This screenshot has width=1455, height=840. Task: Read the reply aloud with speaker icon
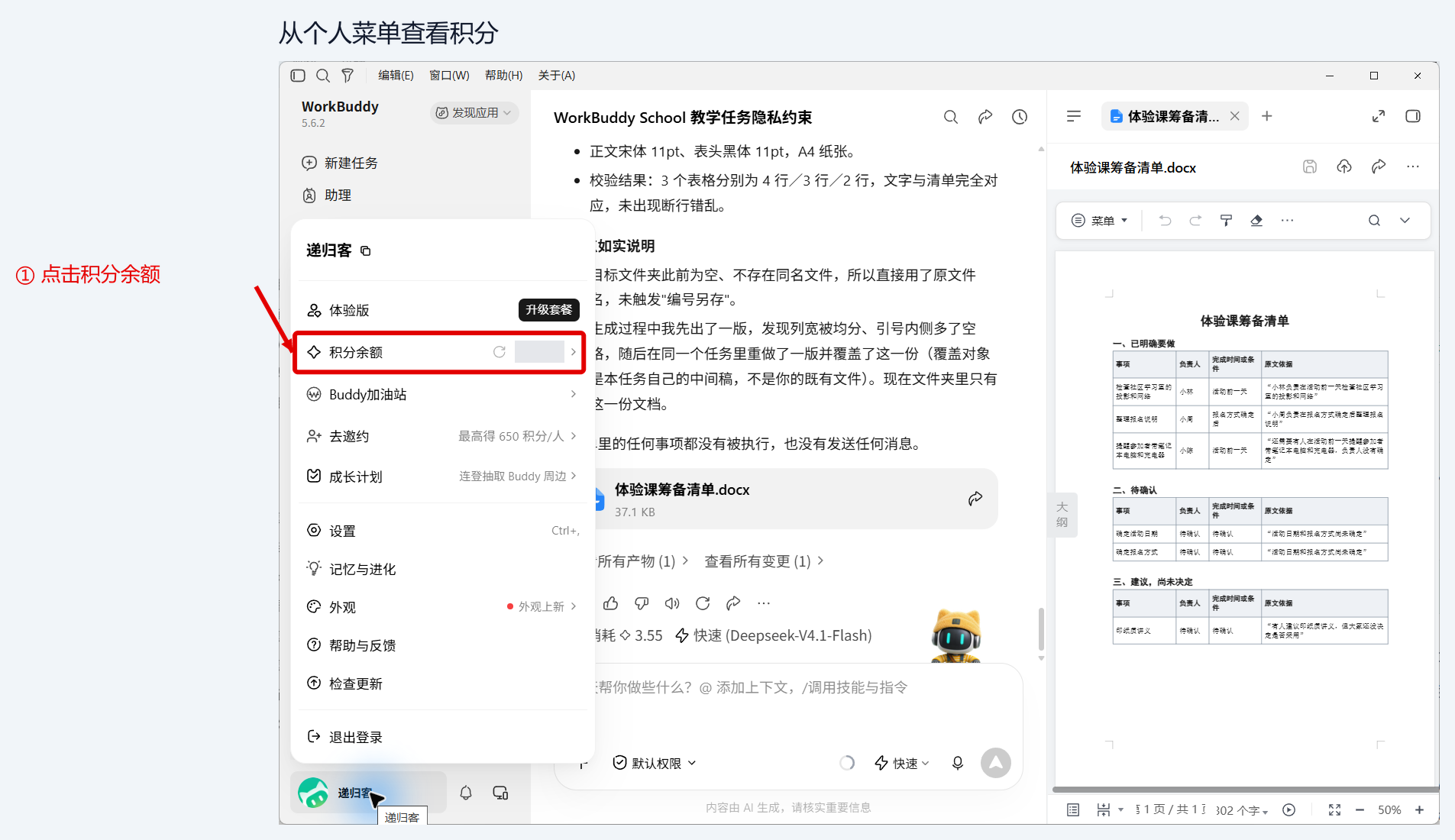pyautogui.click(x=672, y=603)
